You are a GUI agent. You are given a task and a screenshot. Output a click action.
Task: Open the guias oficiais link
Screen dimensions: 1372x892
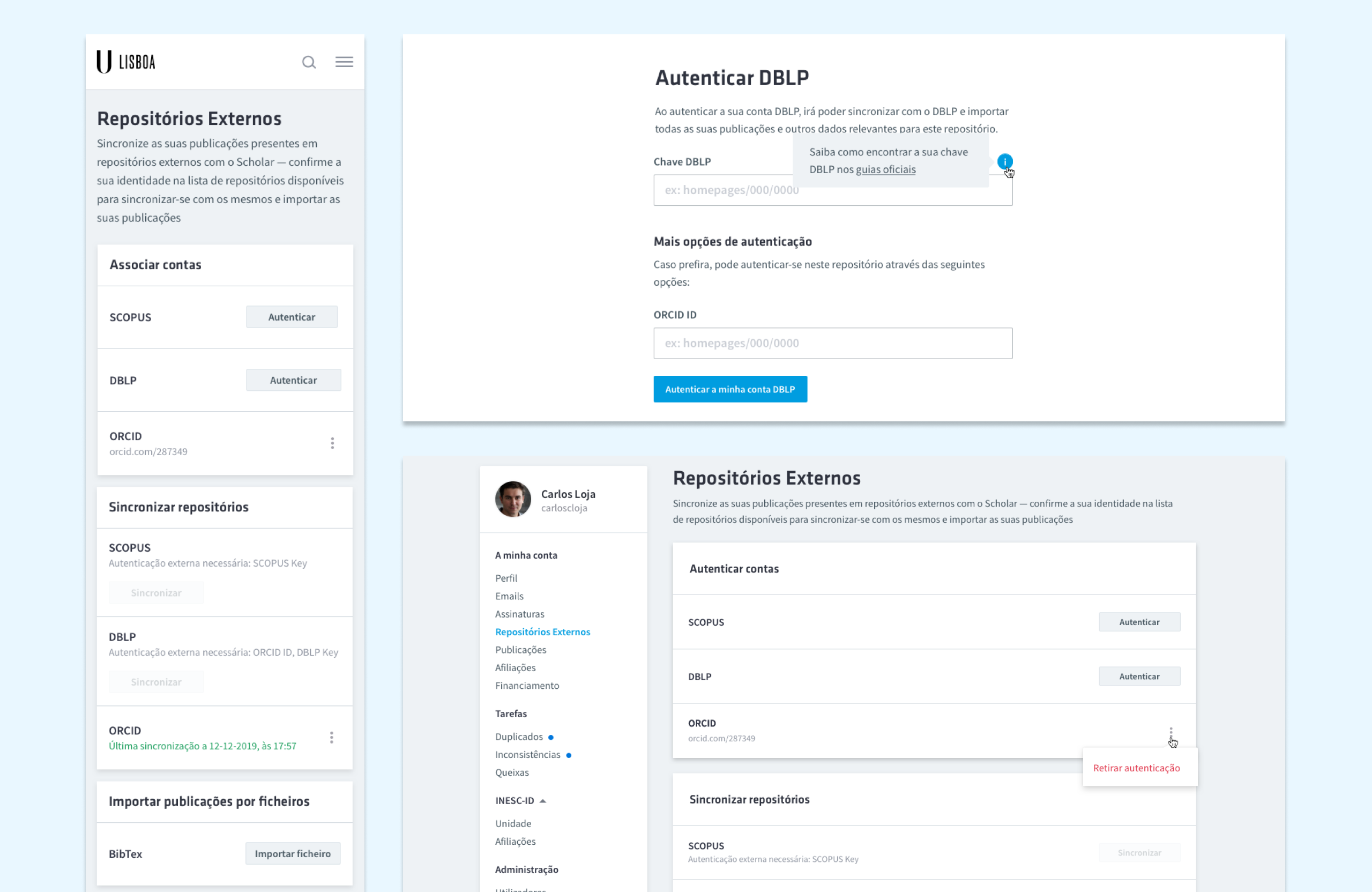(885, 169)
